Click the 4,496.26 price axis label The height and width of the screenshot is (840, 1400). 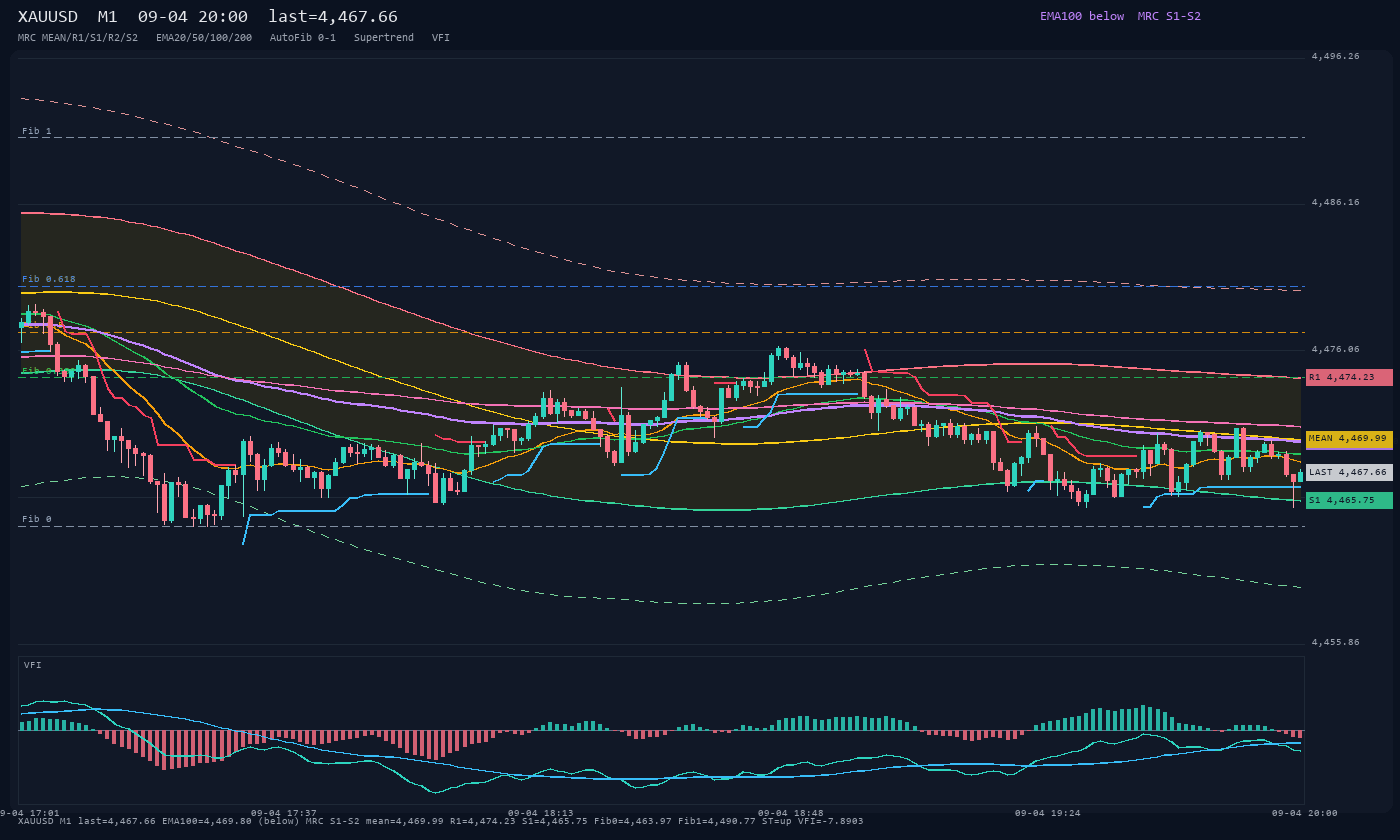coord(1336,56)
